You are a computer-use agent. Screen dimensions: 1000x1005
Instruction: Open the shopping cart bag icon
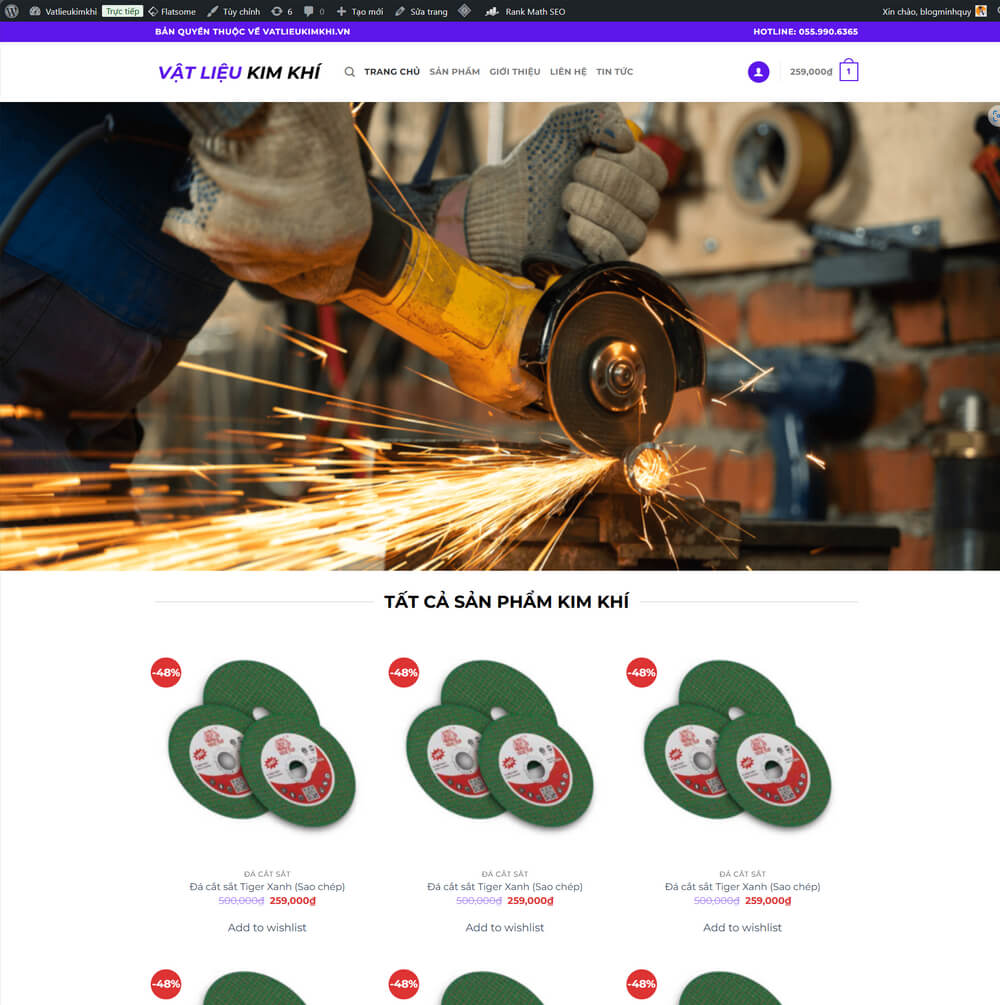click(x=849, y=71)
